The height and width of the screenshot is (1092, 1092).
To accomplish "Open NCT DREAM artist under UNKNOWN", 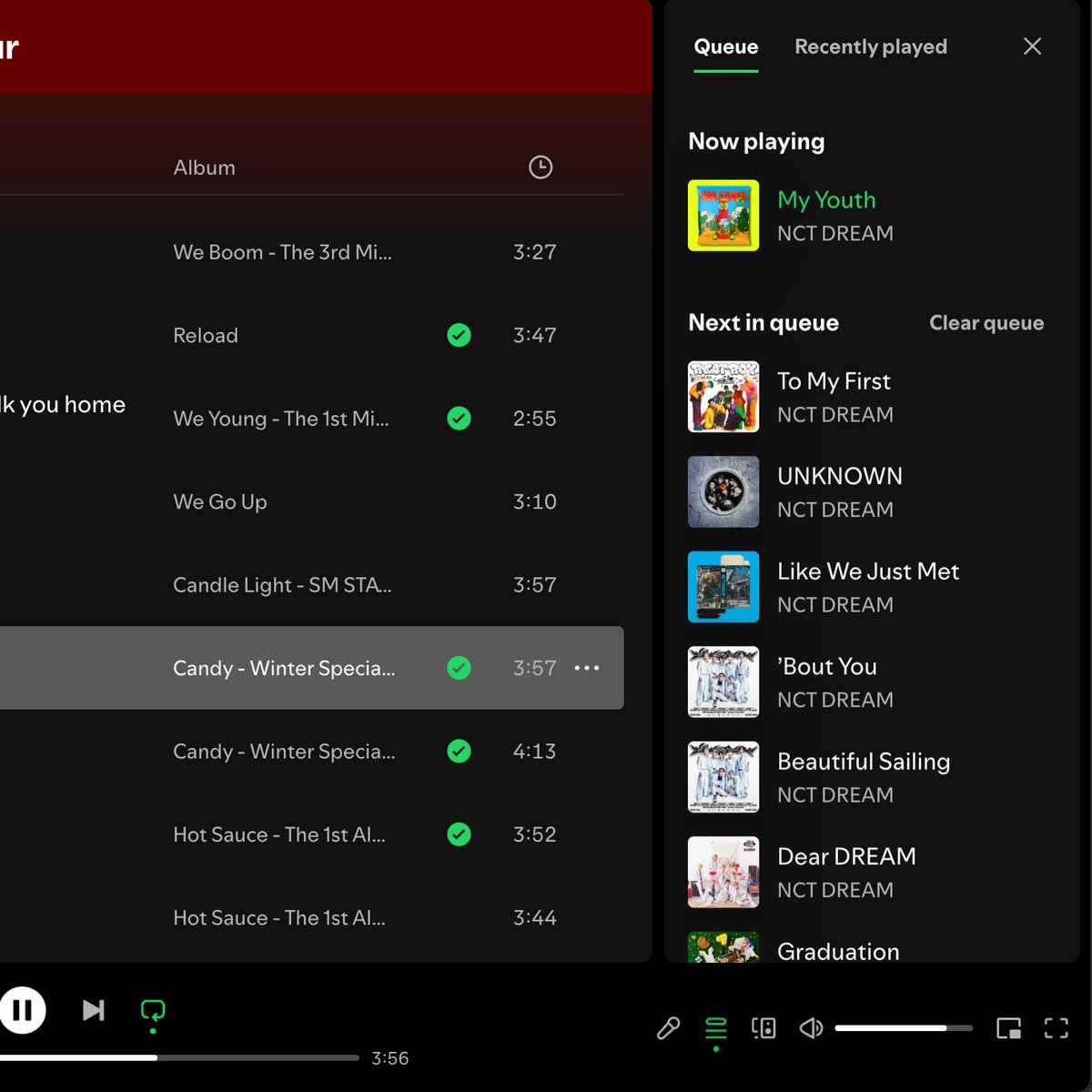I will tap(835, 510).
